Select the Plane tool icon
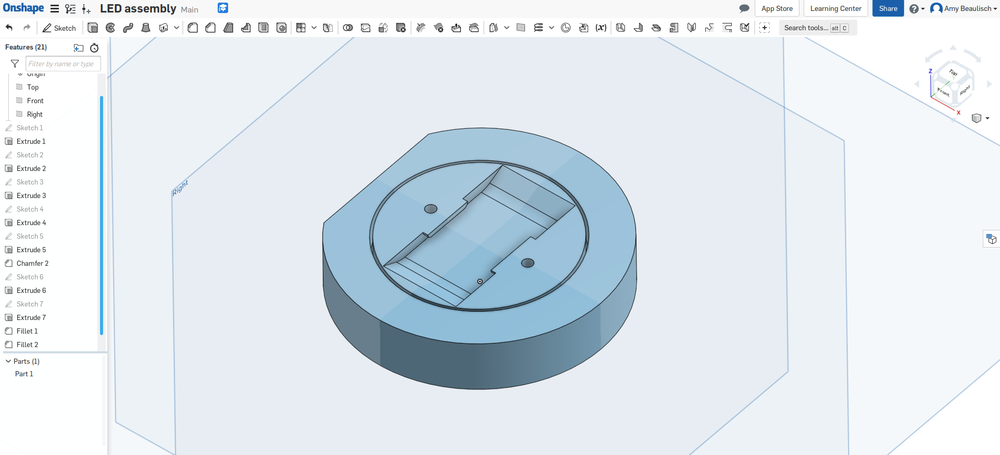This screenshot has height=455, width=1000. tap(520, 27)
